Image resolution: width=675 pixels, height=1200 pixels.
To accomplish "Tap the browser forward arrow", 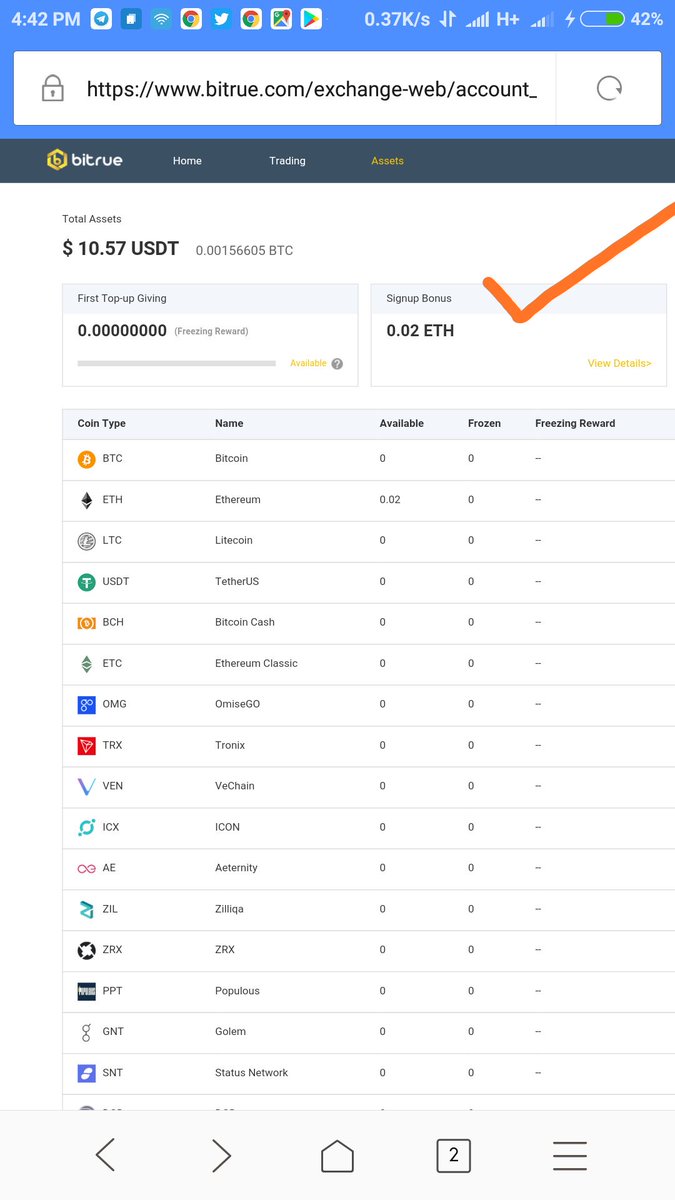I will (x=221, y=1156).
